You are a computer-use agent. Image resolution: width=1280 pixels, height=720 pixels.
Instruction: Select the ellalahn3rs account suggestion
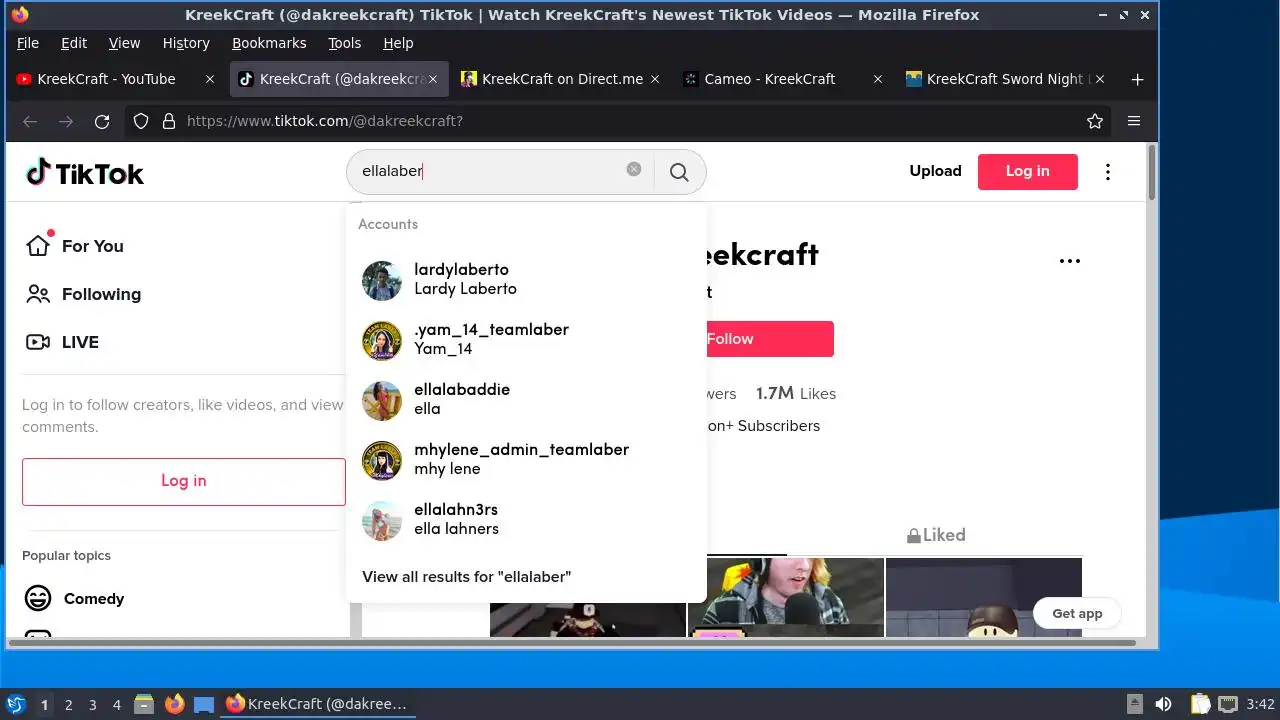click(x=526, y=520)
